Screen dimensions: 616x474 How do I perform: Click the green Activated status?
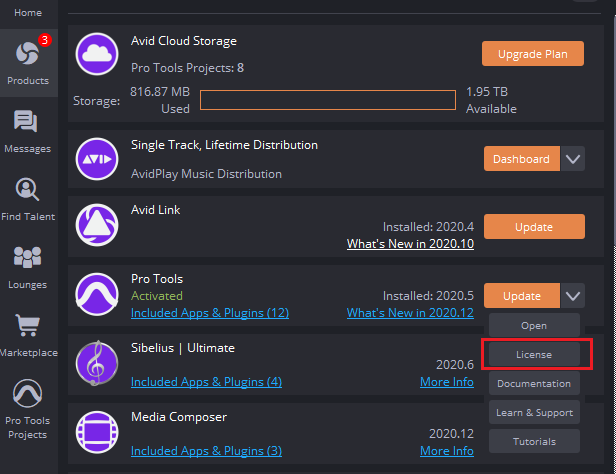click(157, 296)
